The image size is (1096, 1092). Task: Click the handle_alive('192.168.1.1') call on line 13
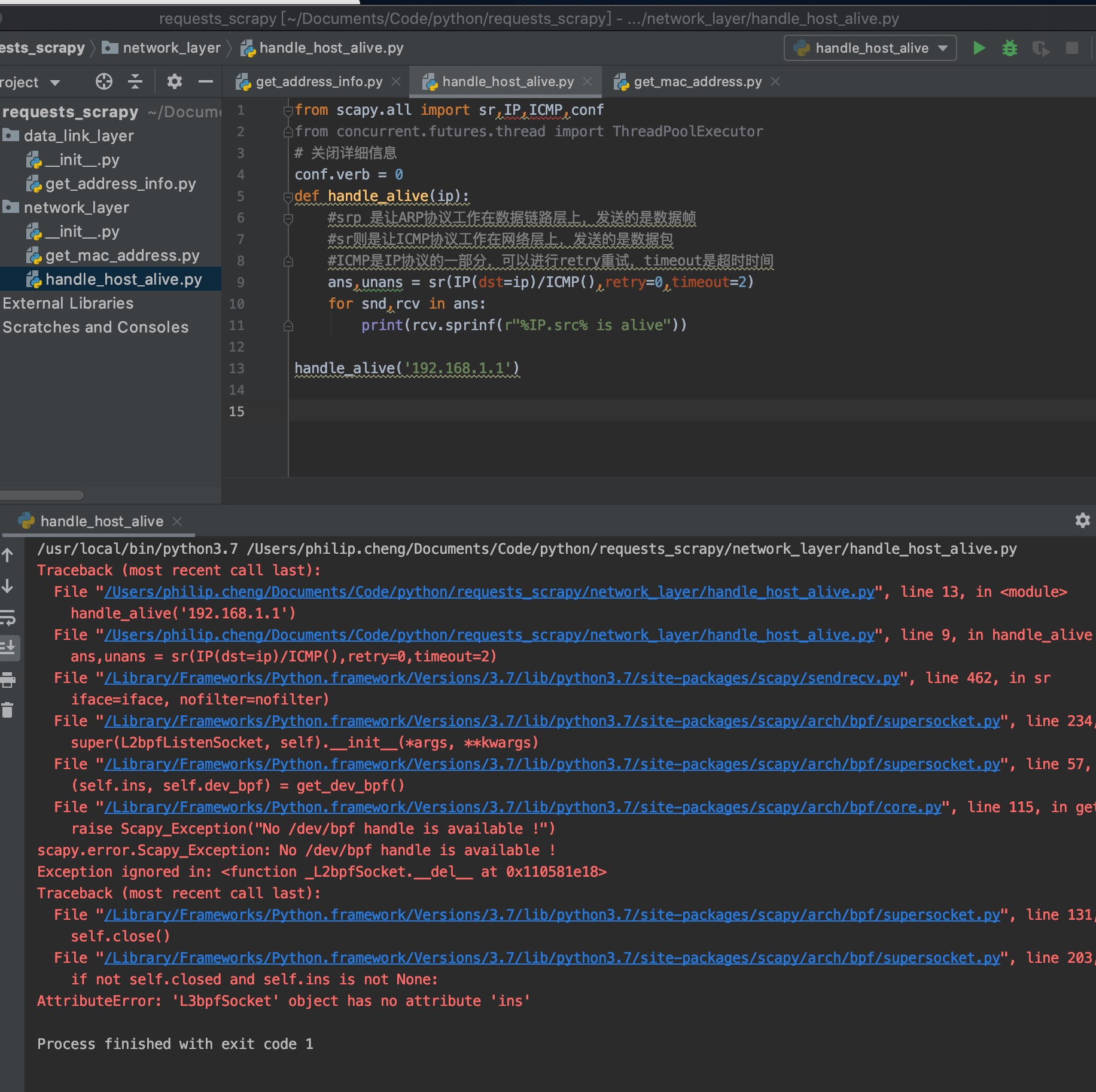pos(407,368)
